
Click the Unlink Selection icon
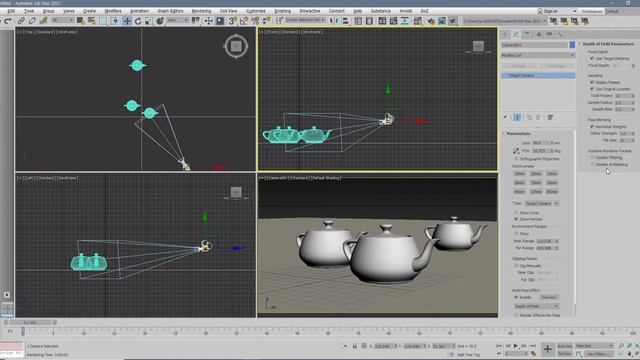[32, 21]
